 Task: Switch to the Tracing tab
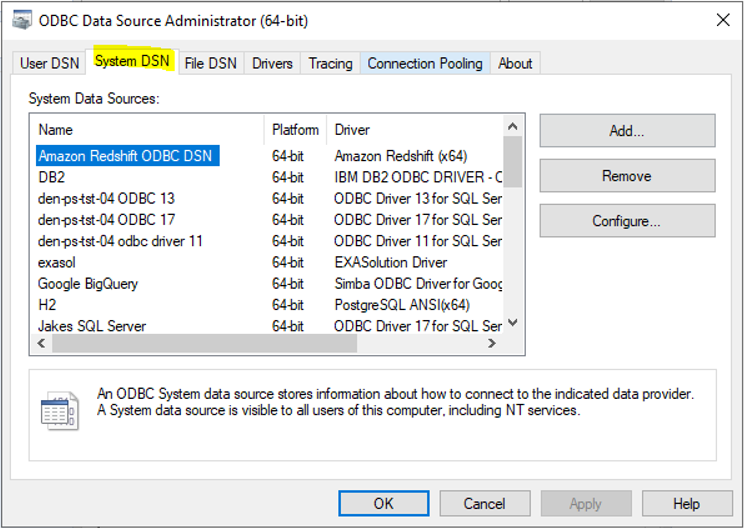pyautogui.click(x=330, y=63)
